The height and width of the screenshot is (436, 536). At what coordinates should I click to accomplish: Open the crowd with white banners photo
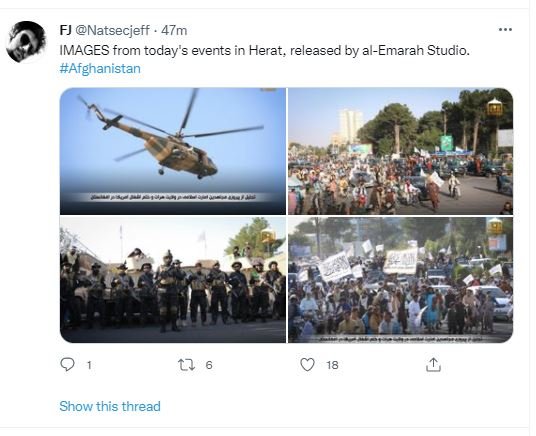400,280
